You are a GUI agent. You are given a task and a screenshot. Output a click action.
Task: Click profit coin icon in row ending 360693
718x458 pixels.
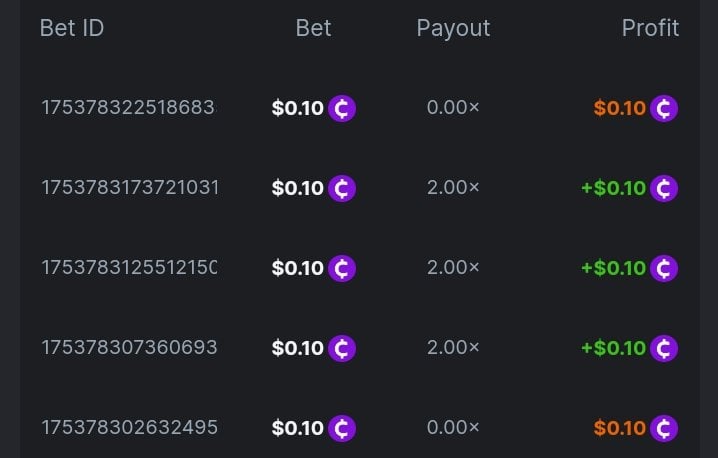[664, 348]
